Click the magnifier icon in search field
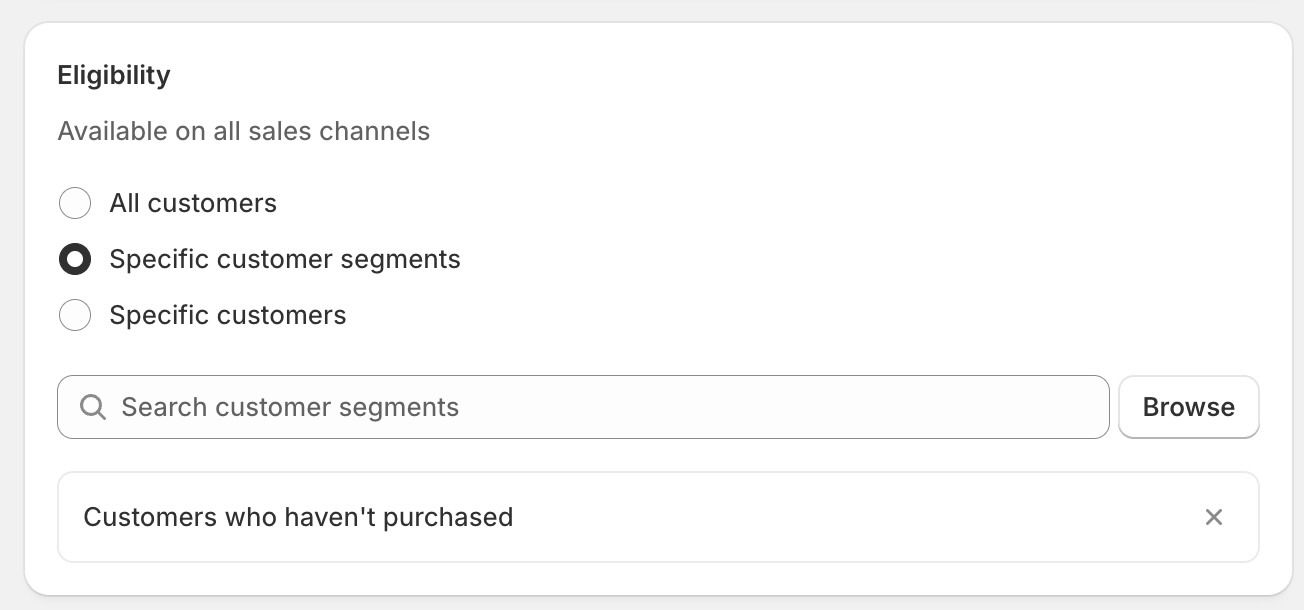The height and width of the screenshot is (610, 1304). pos(93,407)
